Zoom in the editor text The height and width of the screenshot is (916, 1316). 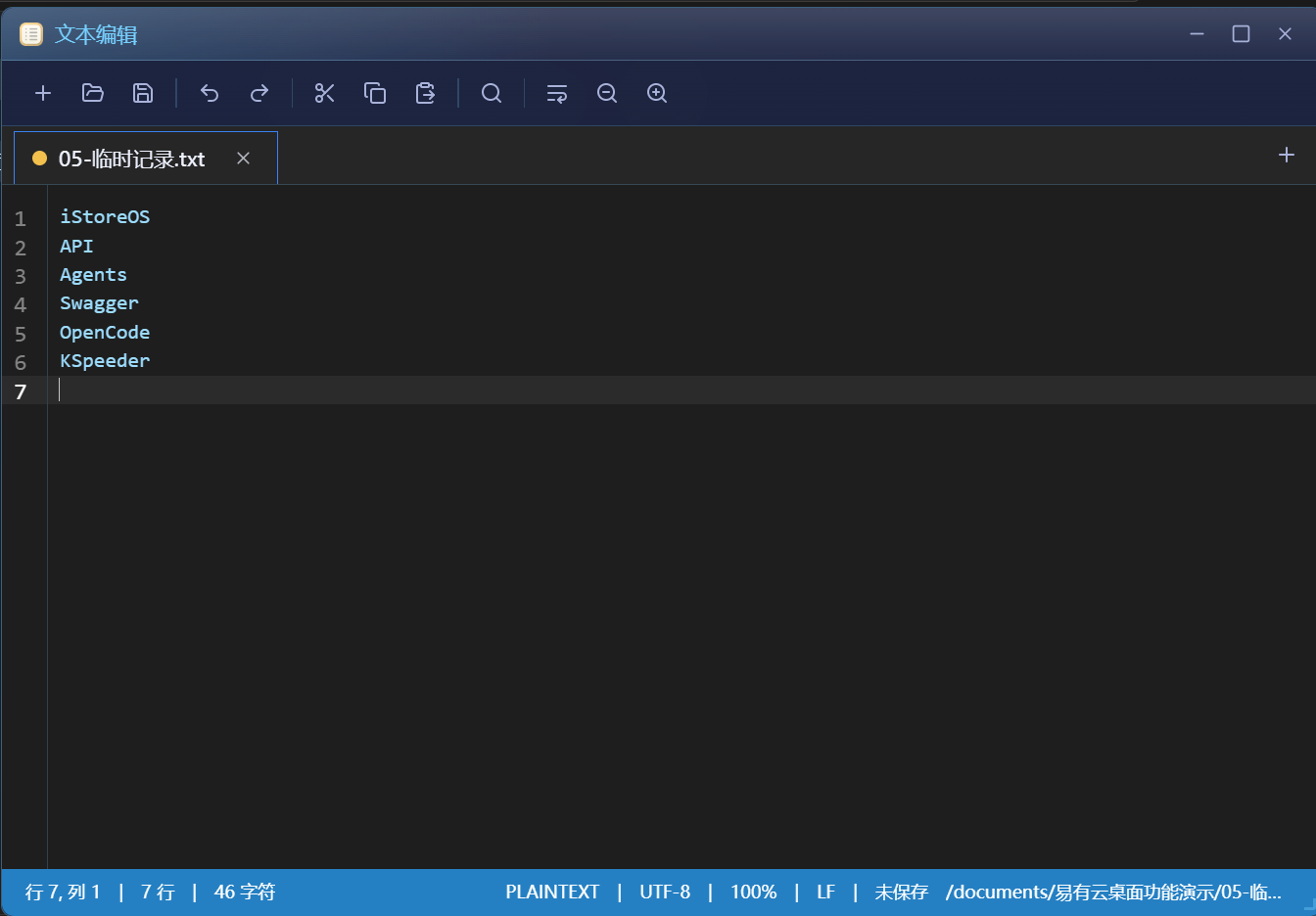[657, 93]
